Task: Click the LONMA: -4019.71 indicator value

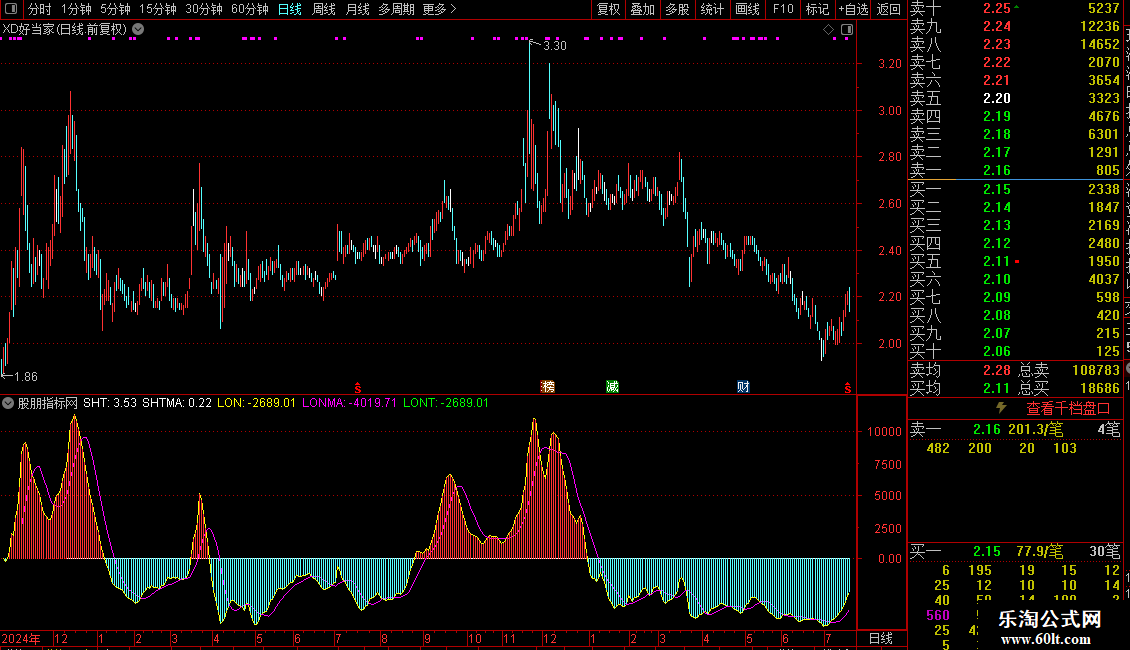Action: pyautogui.click(x=349, y=403)
